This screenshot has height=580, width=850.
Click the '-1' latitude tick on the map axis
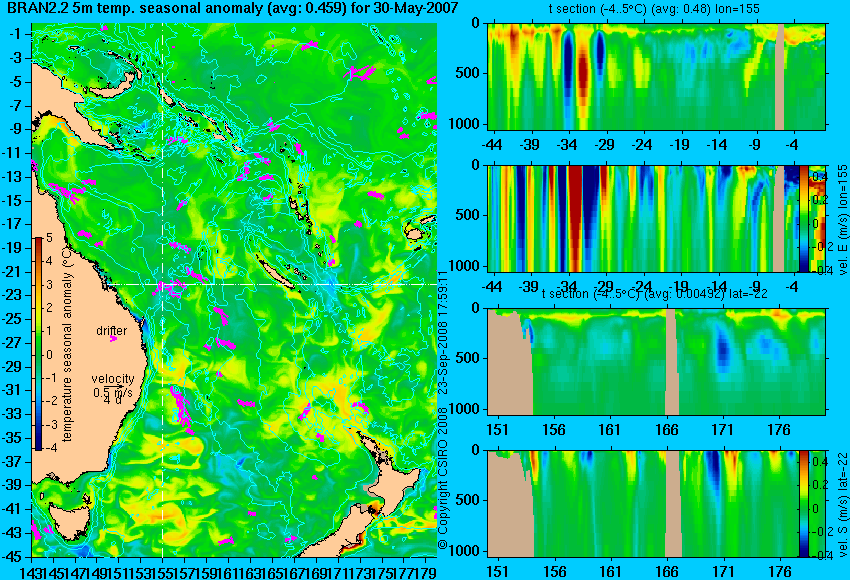18,34
